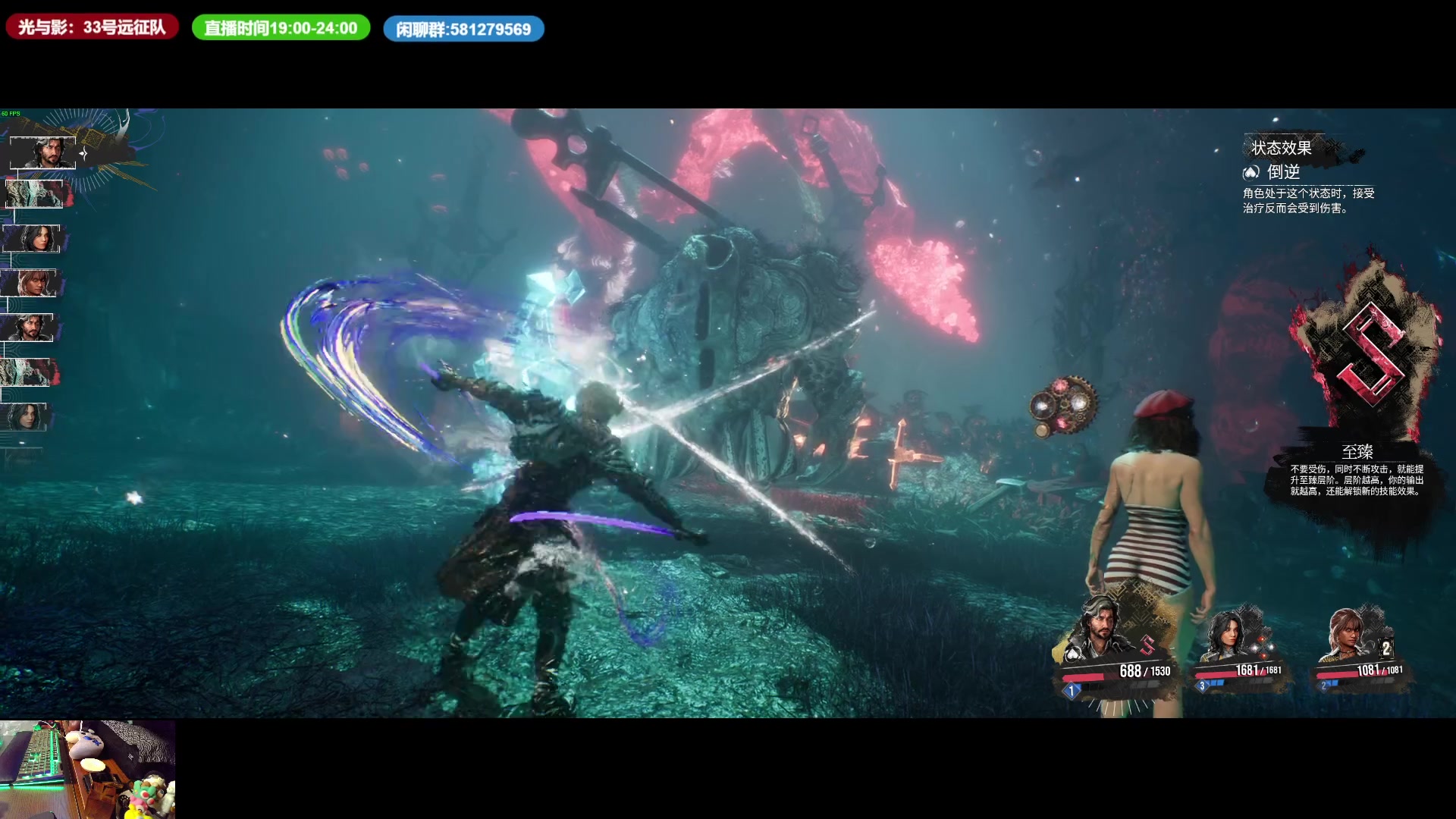Viewport: 1456px width, 819px height.
Task: Click the small red S rank icon on party card
Action: [1147, 645]
